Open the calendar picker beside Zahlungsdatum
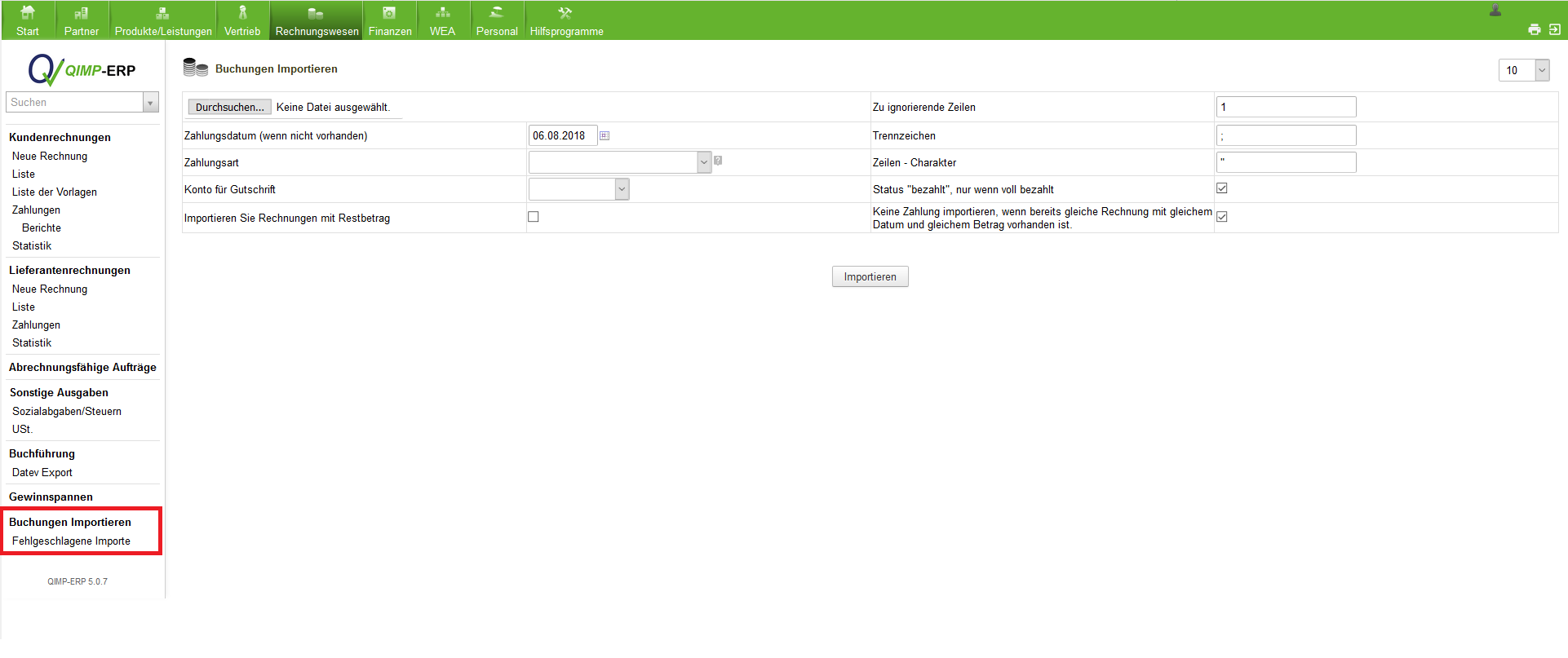The width and height of the screenshot is (1568, 658). tap(605, 136)
